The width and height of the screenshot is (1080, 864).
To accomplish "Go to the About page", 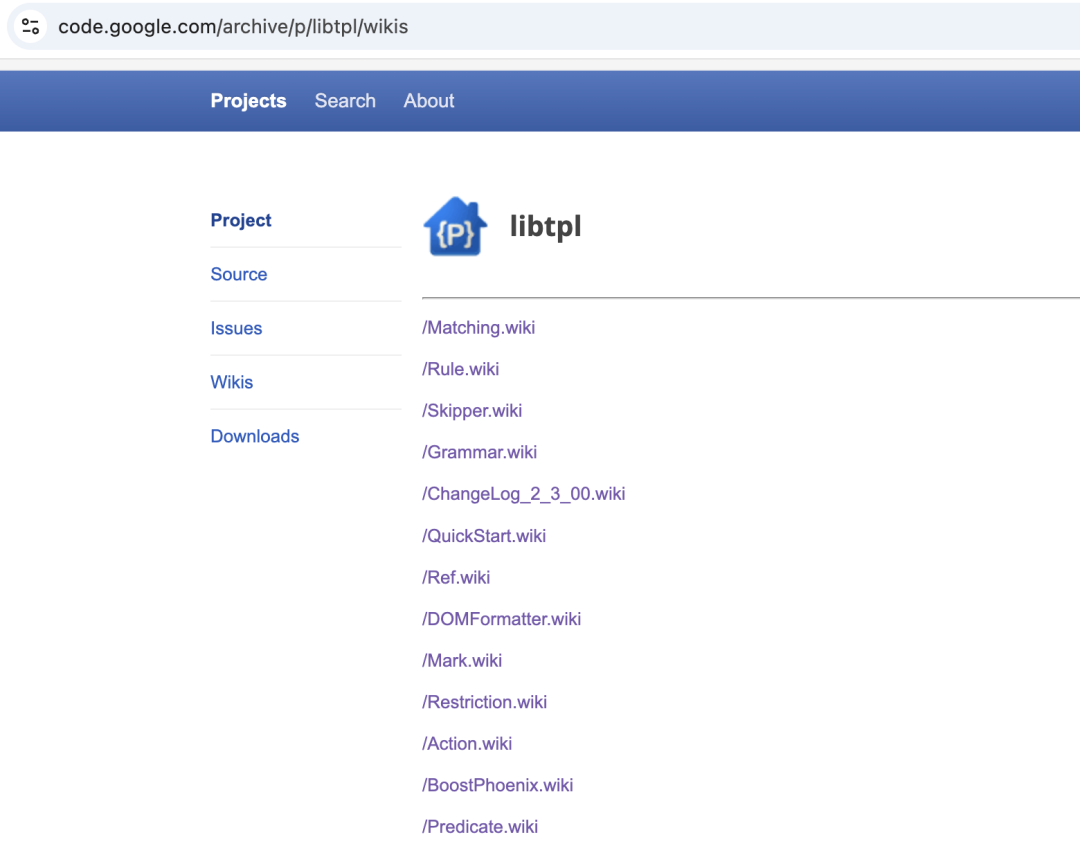I will 428,101.
